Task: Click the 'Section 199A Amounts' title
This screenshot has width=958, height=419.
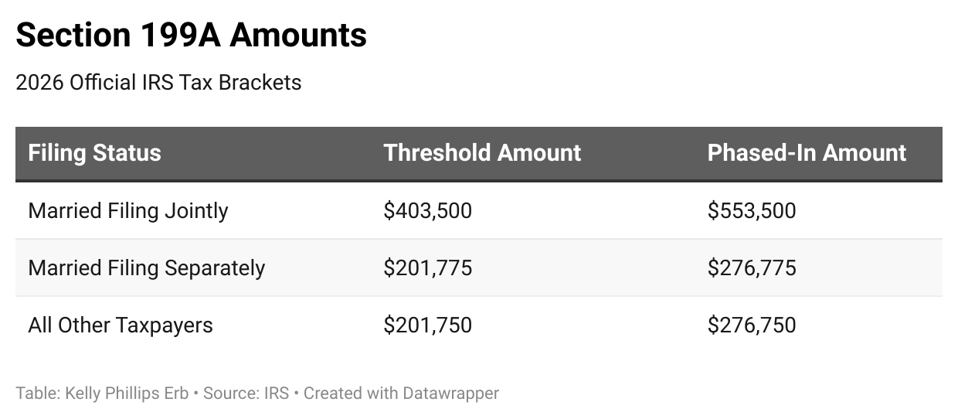Action: pos(191,36)
